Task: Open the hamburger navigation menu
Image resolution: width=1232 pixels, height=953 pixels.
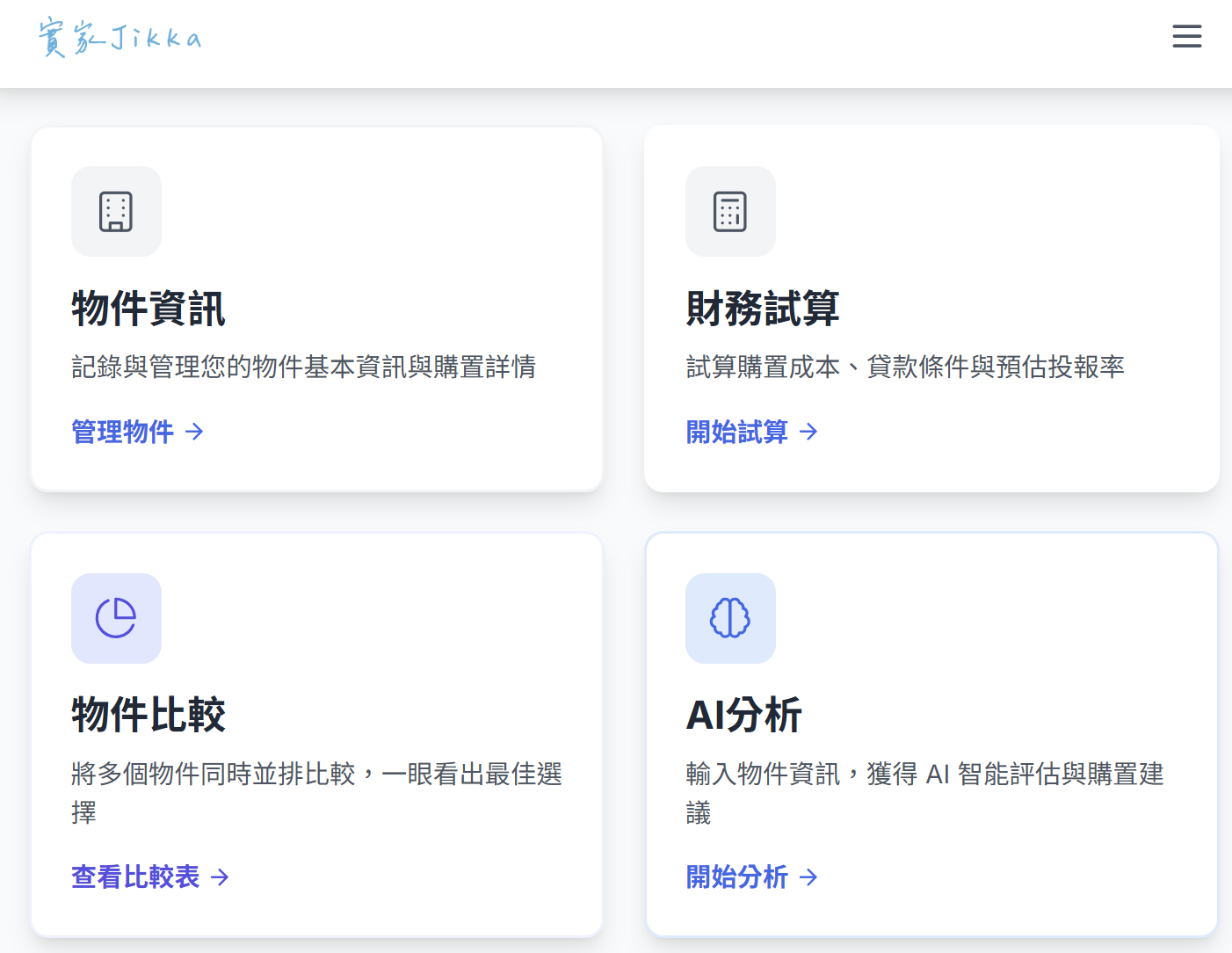Action: pos(1187,36)
